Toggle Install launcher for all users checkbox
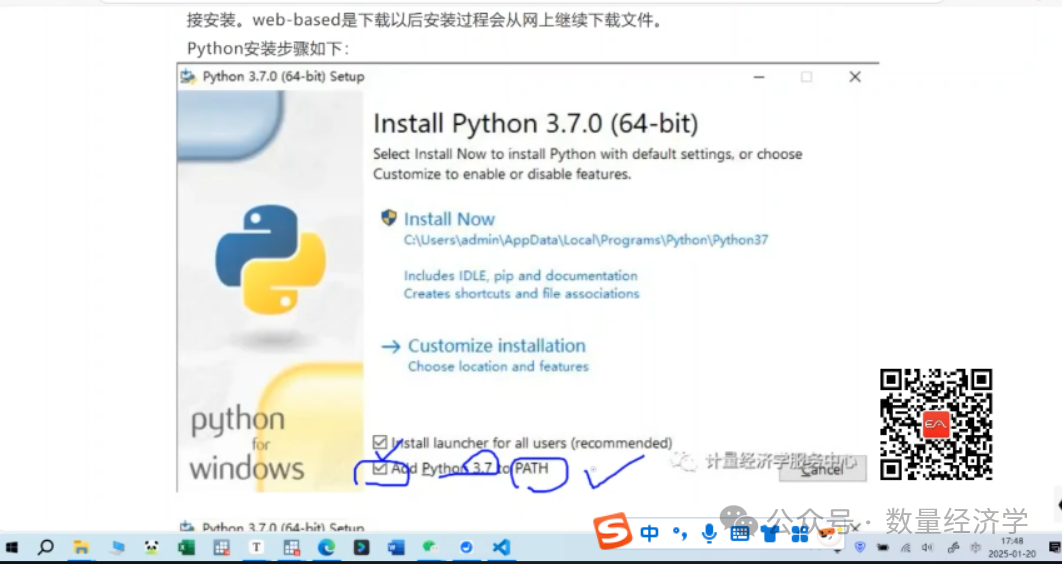Viewport: 1062px width, 564px height. point(380,443)
